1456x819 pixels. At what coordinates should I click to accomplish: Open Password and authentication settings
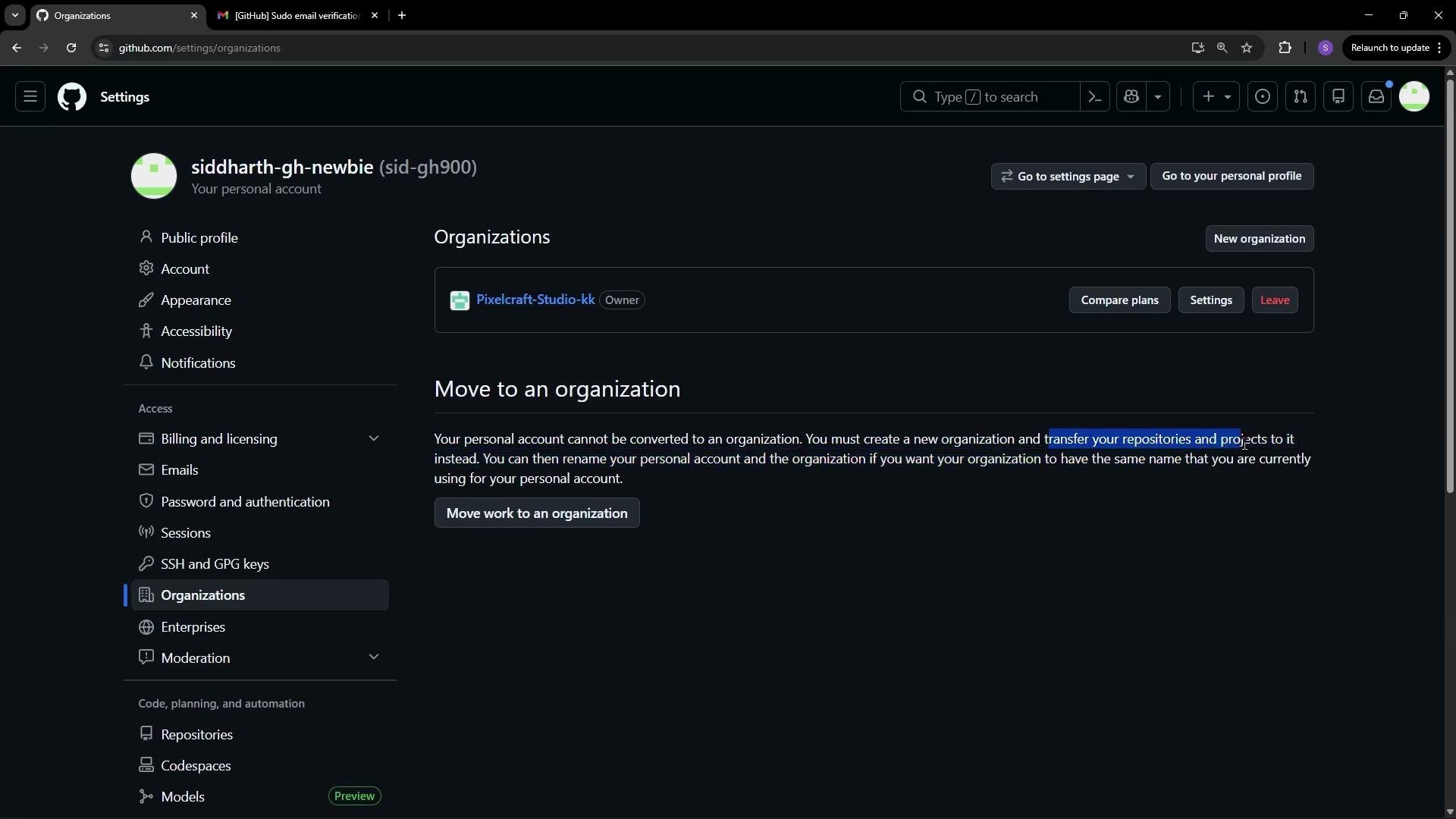coord(260,502)
